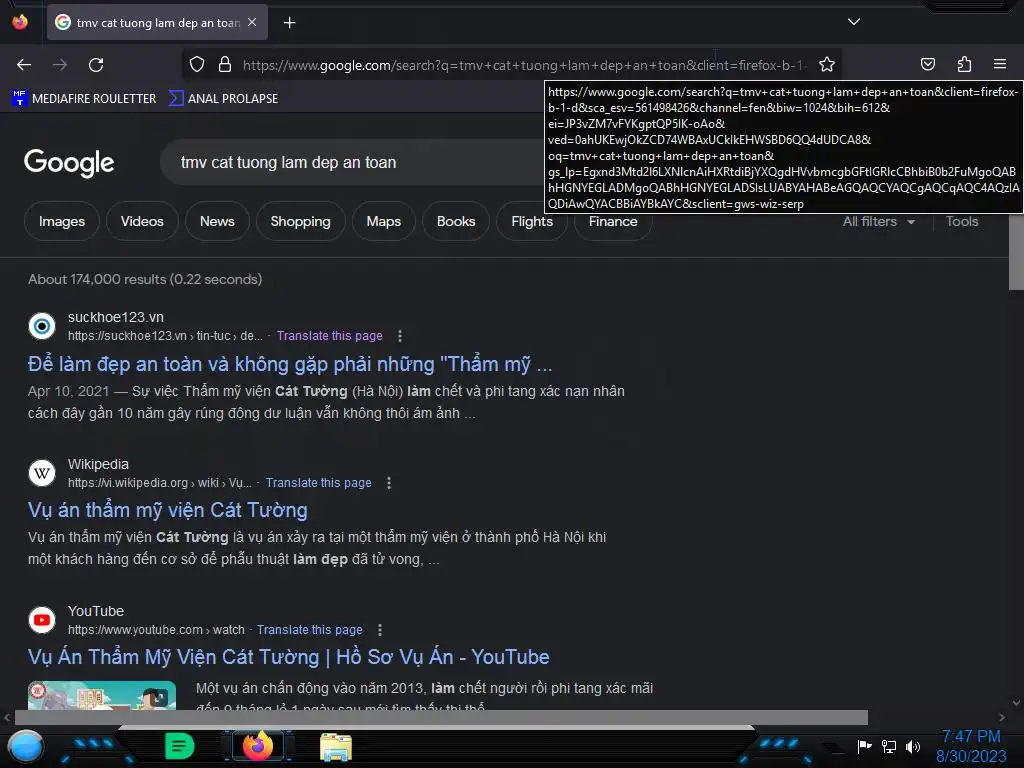Open the search Tools button
The width and height of the screenshot is (1024, 768).
(961, 221)
